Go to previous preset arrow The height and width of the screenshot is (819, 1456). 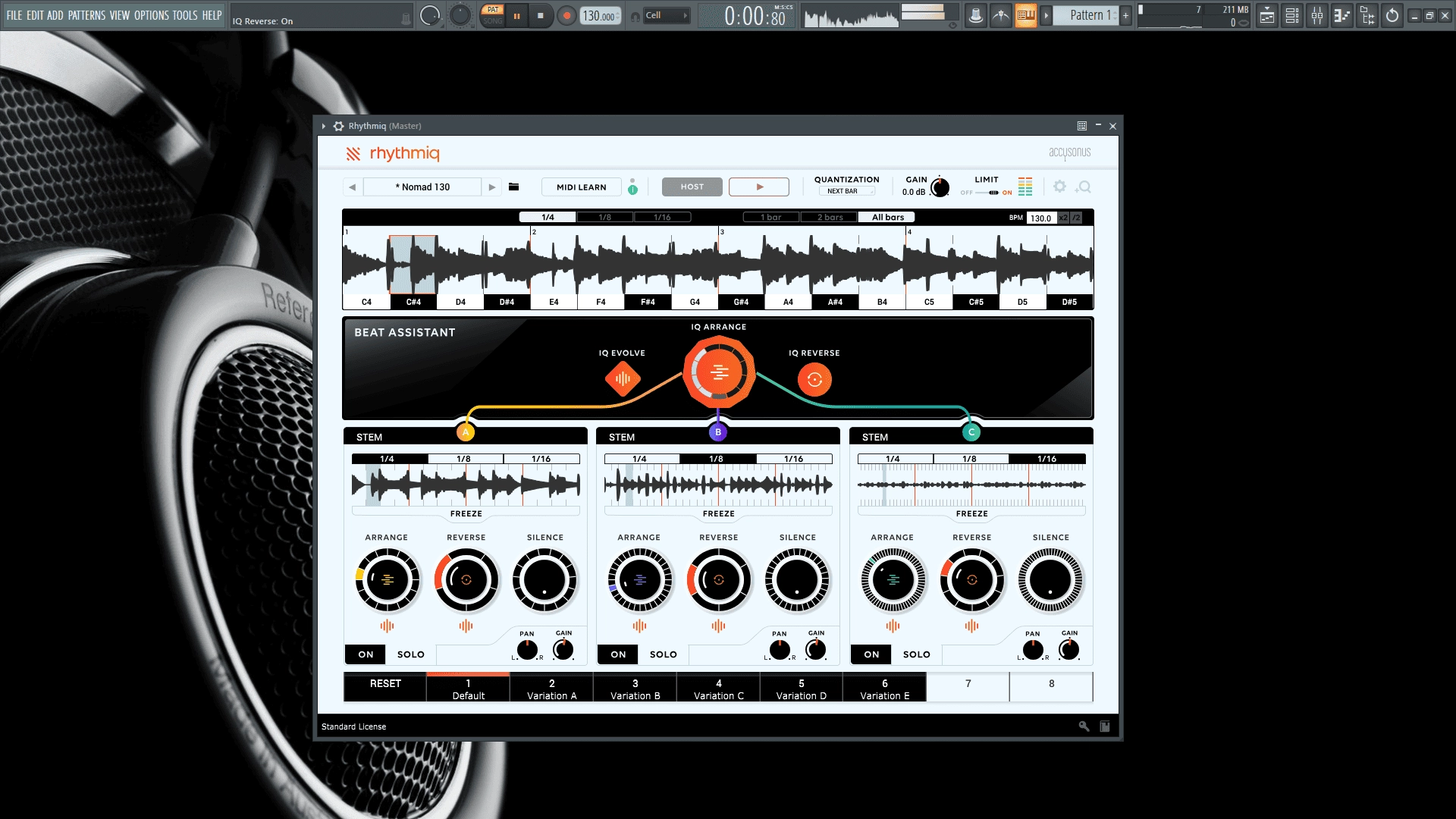coord(352,187)
